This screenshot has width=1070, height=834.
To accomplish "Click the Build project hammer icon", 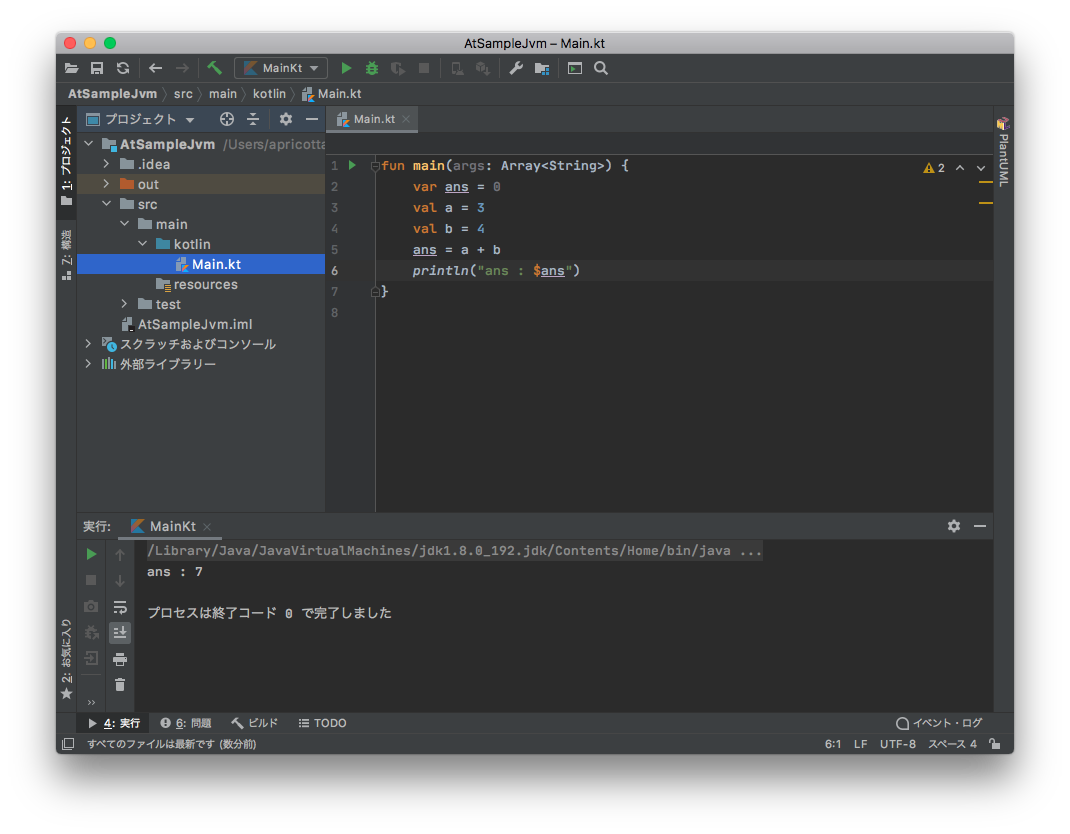I will pyautogui.click(x=215, y=68).
